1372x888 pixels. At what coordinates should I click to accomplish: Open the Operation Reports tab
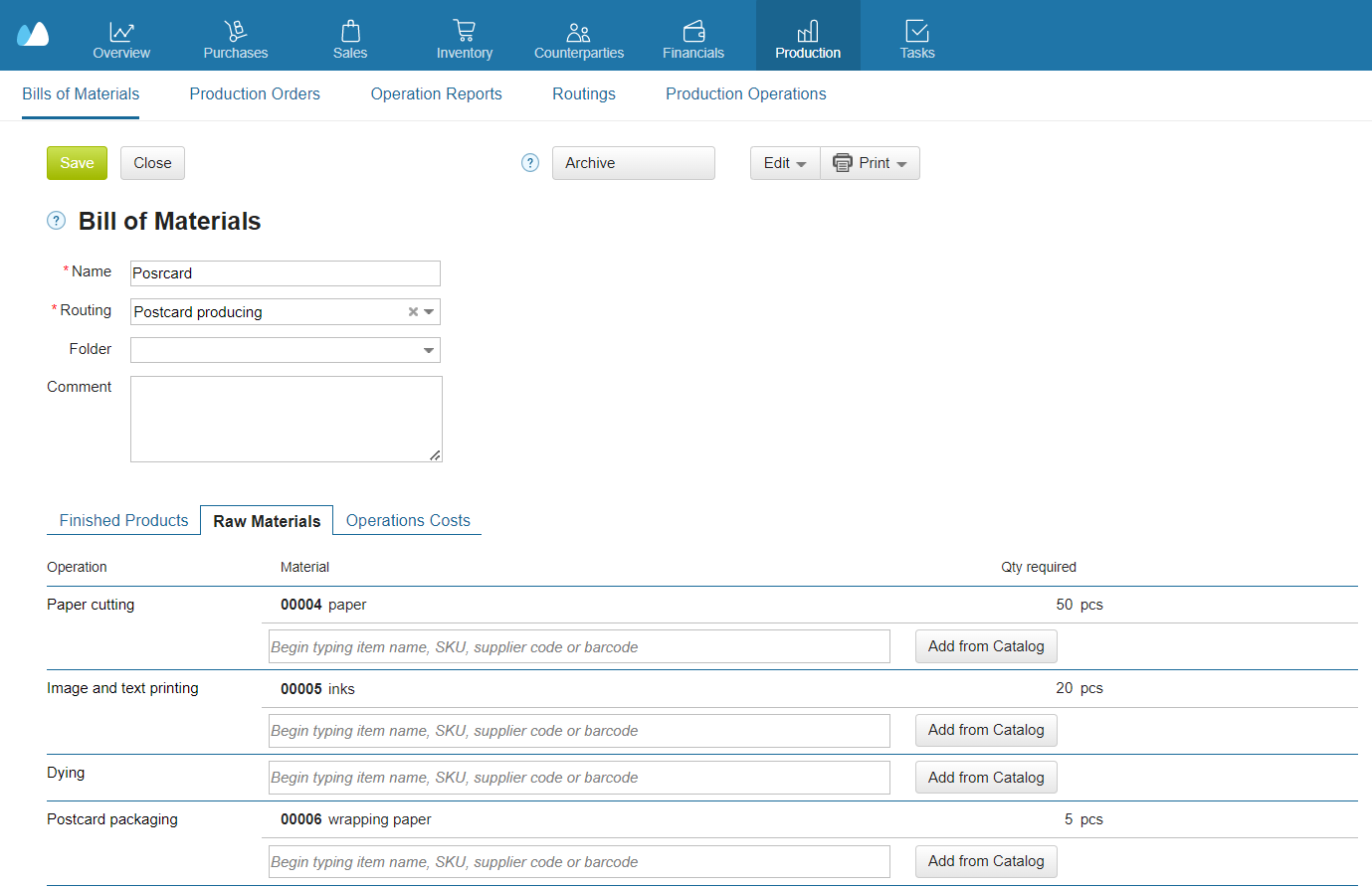436,94
